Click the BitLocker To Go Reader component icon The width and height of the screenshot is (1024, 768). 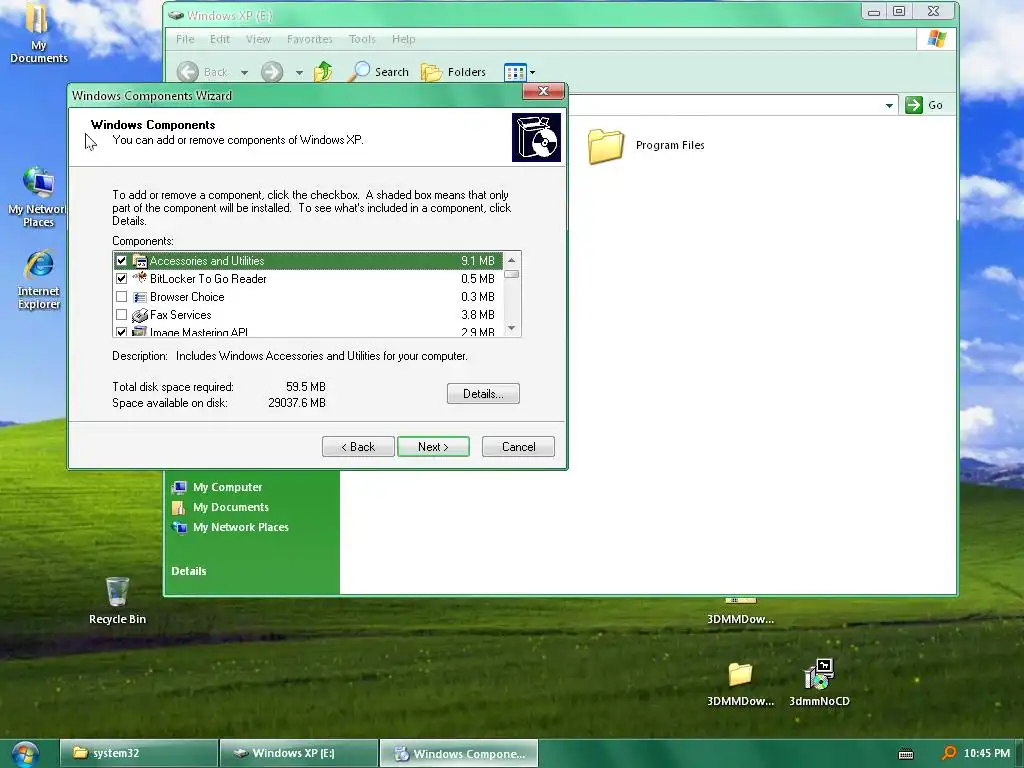(x=140, y=278)
